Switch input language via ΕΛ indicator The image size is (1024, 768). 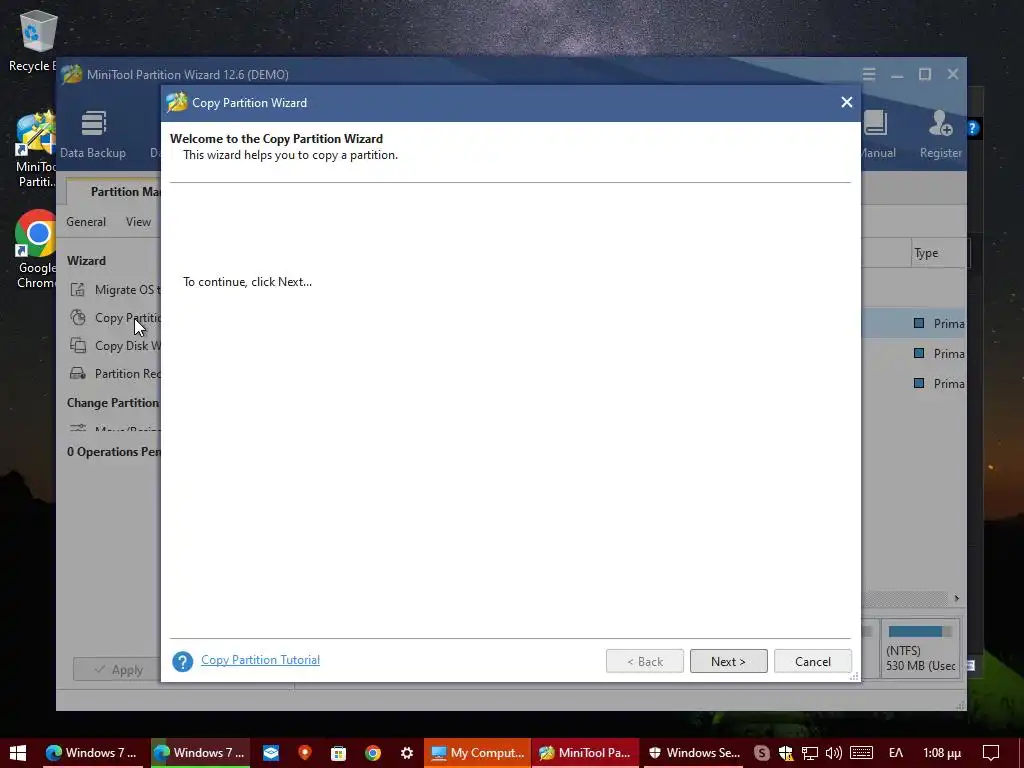(896, 753)
